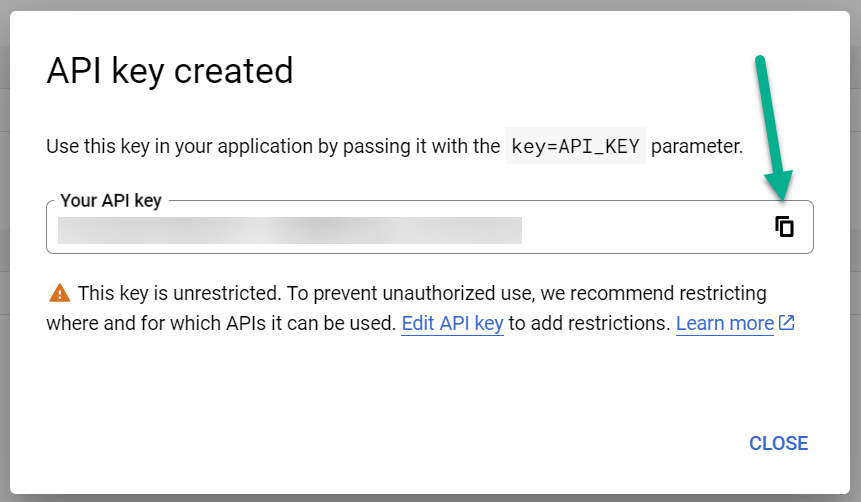Click the dimmed backdrop above the dialog
This screenshot has width=861, height=502.
430,5
